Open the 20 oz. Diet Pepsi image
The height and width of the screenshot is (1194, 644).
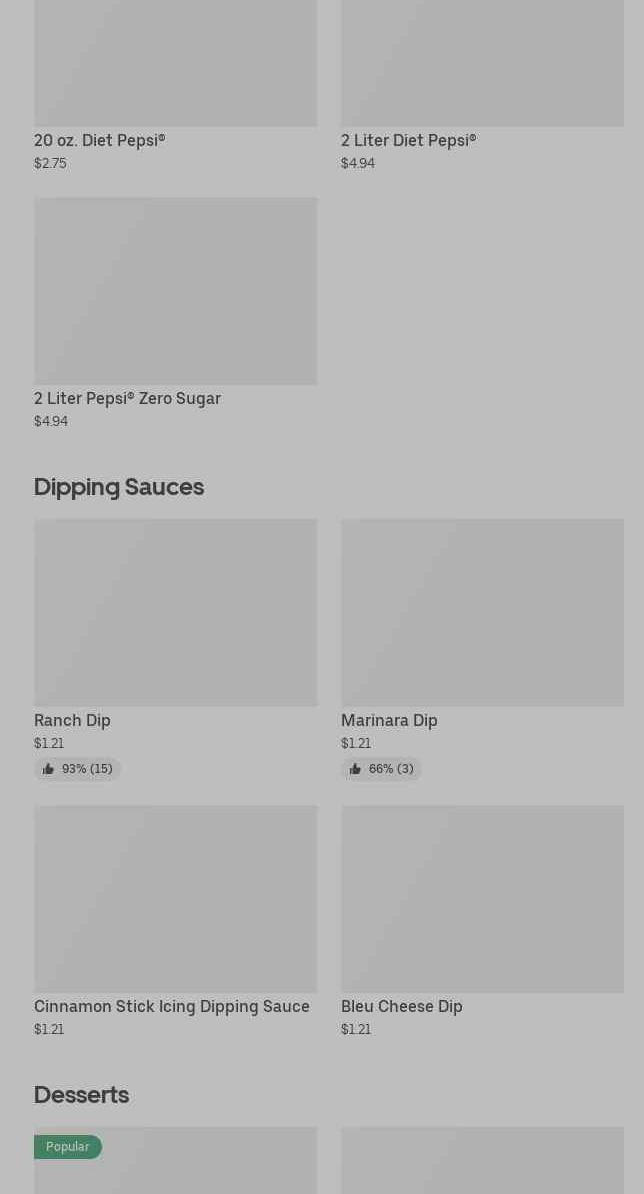(175, 62)
